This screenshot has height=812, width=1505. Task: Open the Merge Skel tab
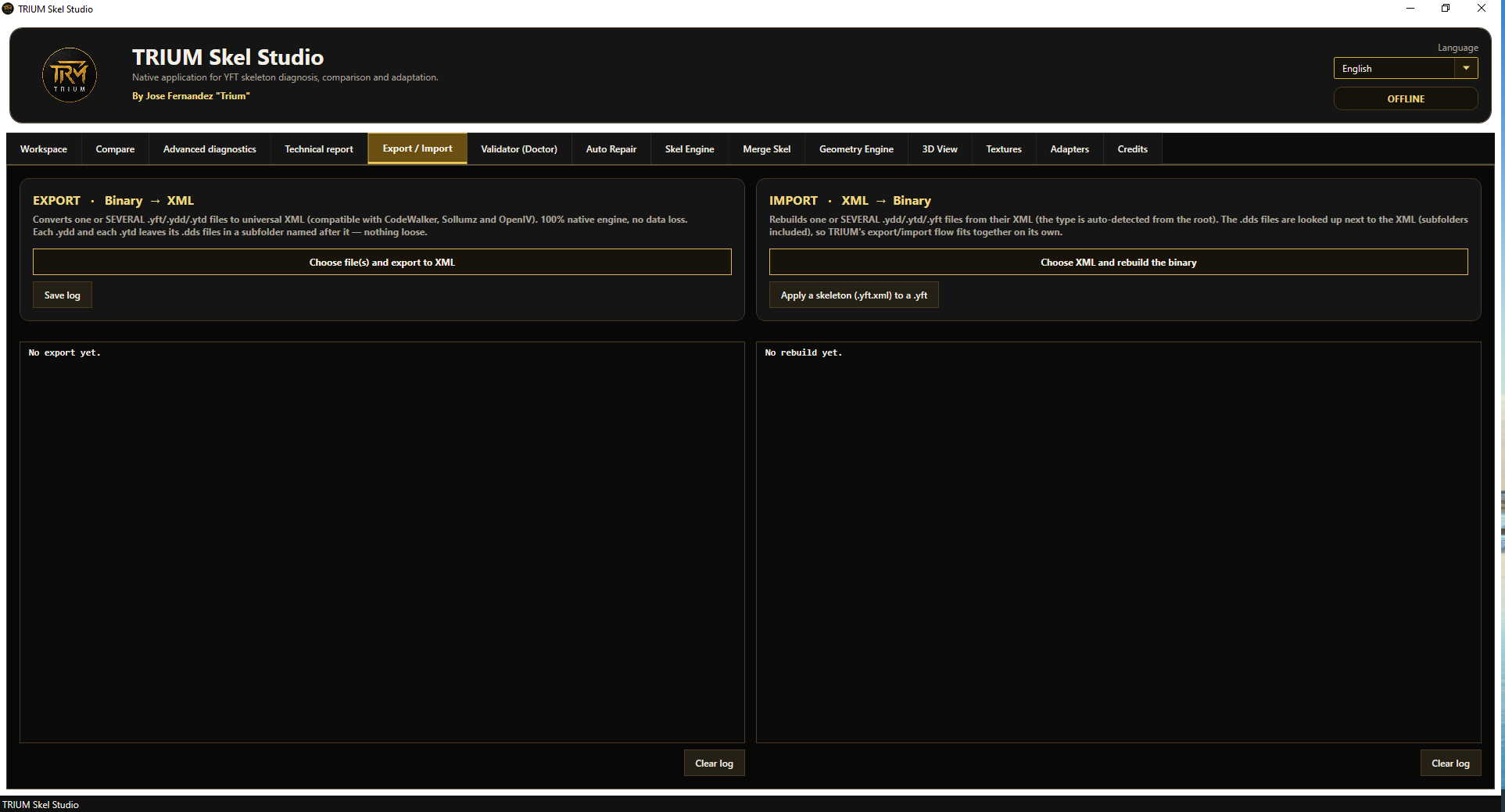767,148
